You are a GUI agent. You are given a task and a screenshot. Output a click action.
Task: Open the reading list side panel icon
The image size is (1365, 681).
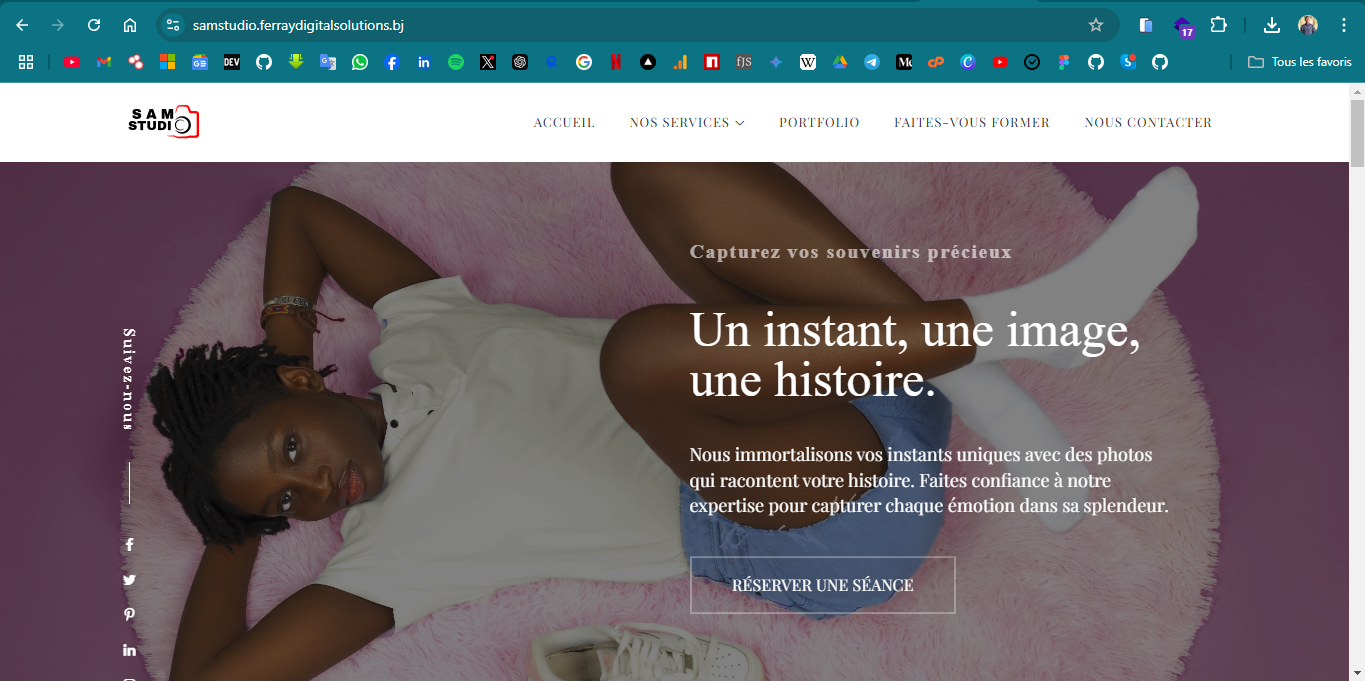pyautogui.click(x=1146, y=25)
